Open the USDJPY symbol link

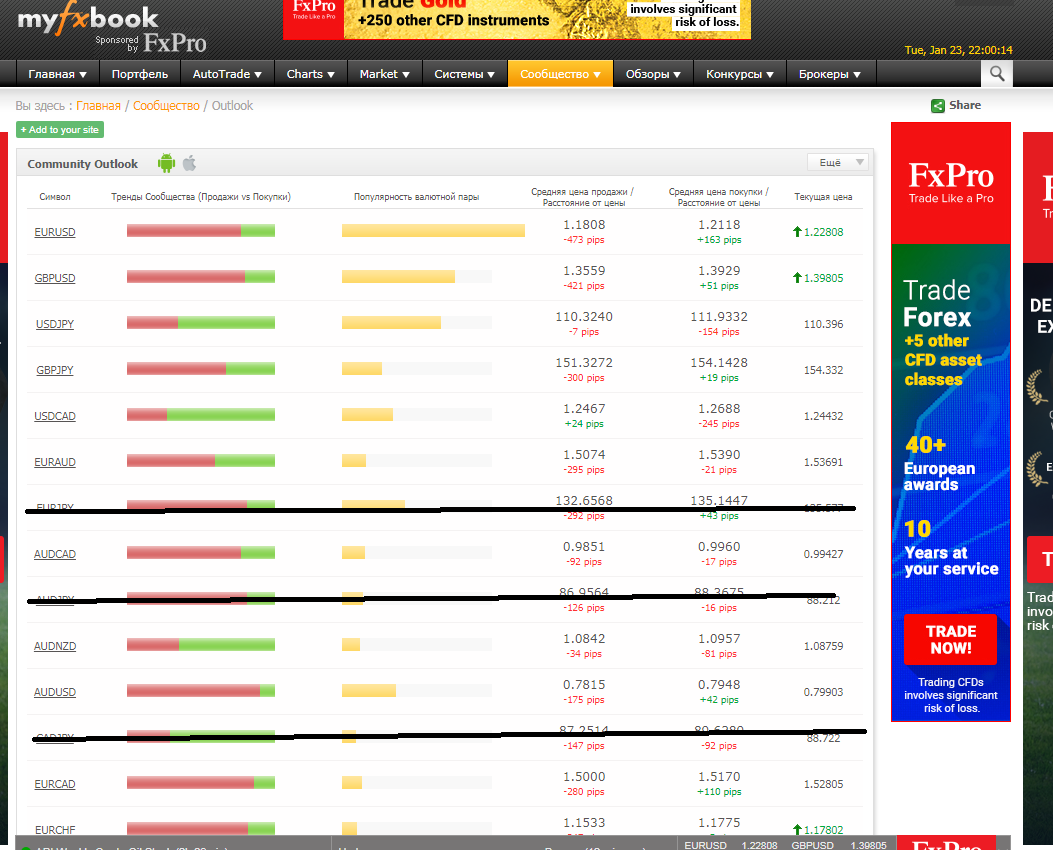point(55,324)
